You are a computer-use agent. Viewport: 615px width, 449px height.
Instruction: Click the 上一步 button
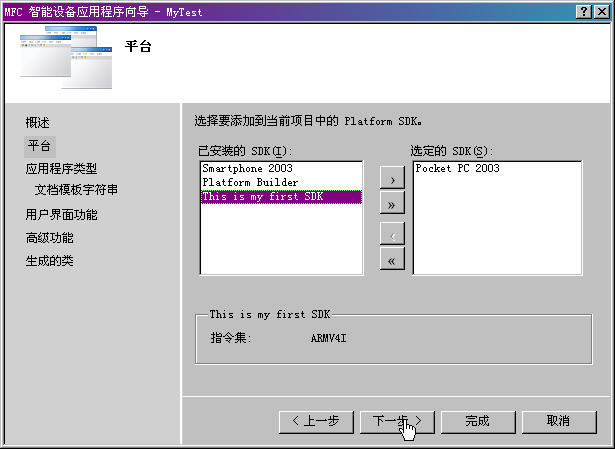click(316, 422)
